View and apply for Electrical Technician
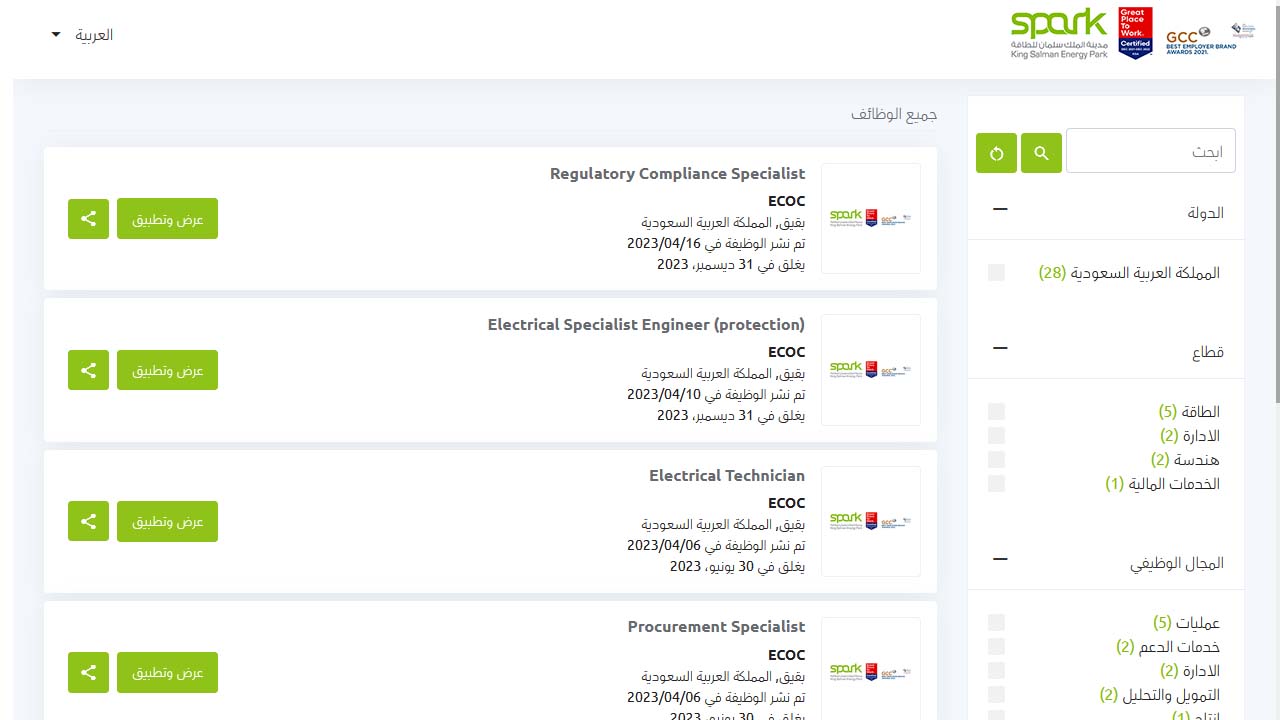This screenshot has height=720, width=1280. pos(167,521)
